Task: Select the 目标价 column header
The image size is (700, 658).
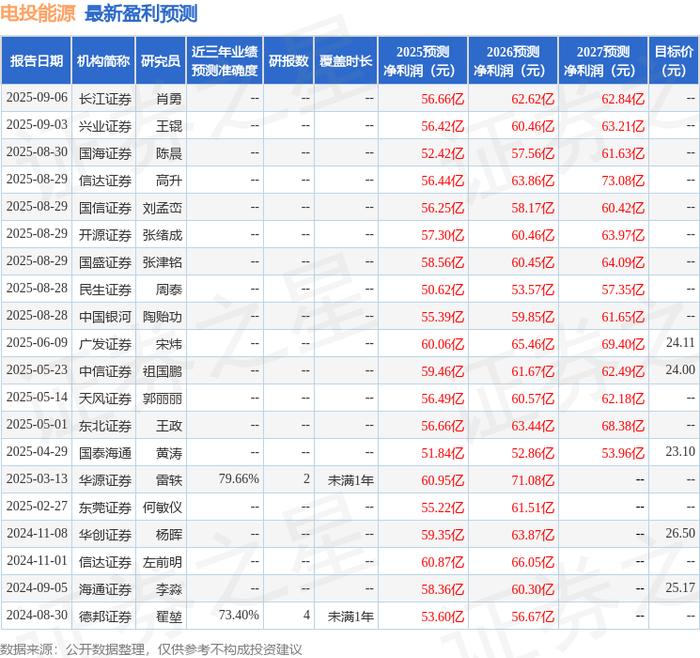Action: click(x=674, y=61)
